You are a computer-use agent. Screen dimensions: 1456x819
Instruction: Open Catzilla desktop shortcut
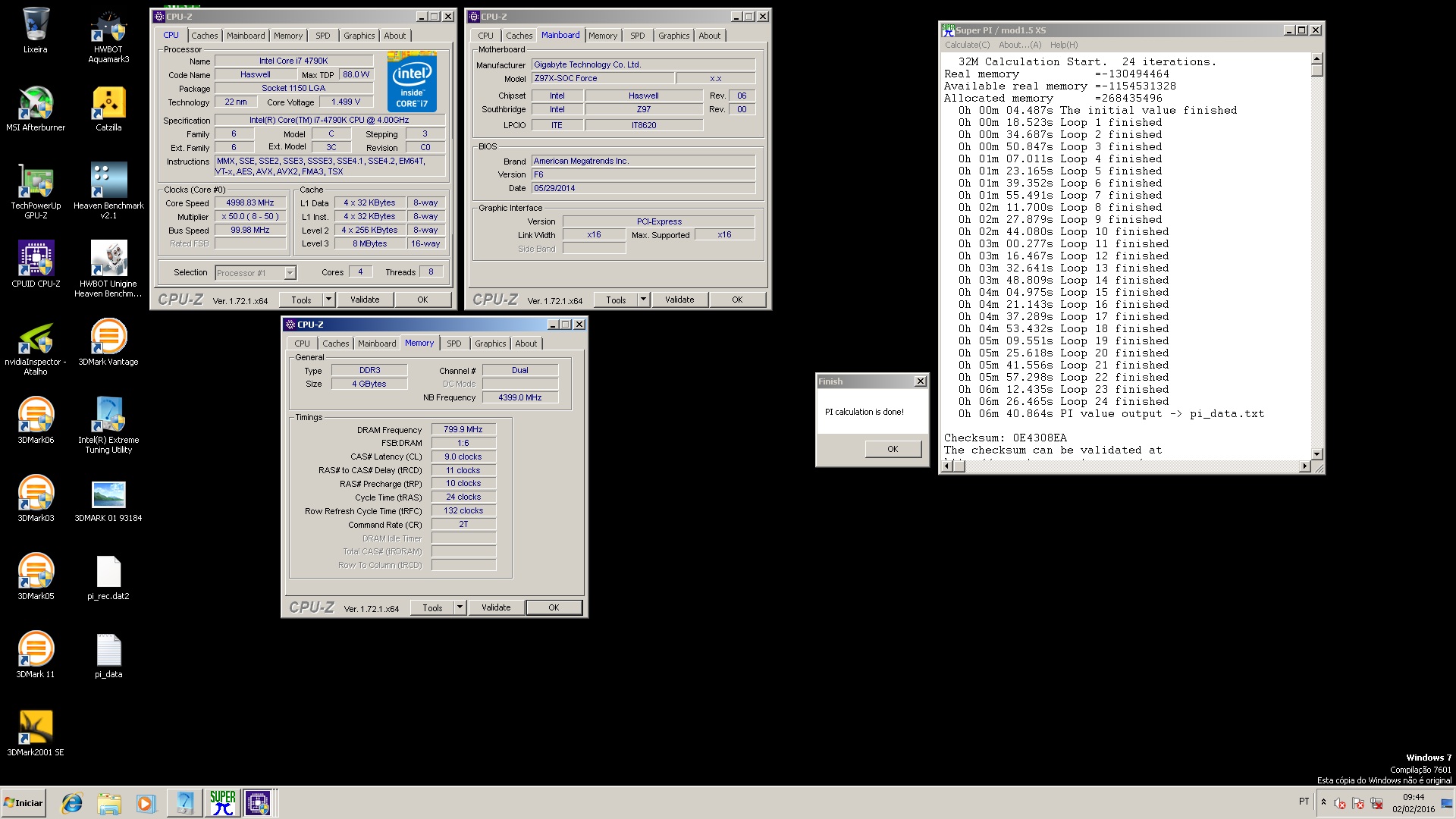pos(108,108)
